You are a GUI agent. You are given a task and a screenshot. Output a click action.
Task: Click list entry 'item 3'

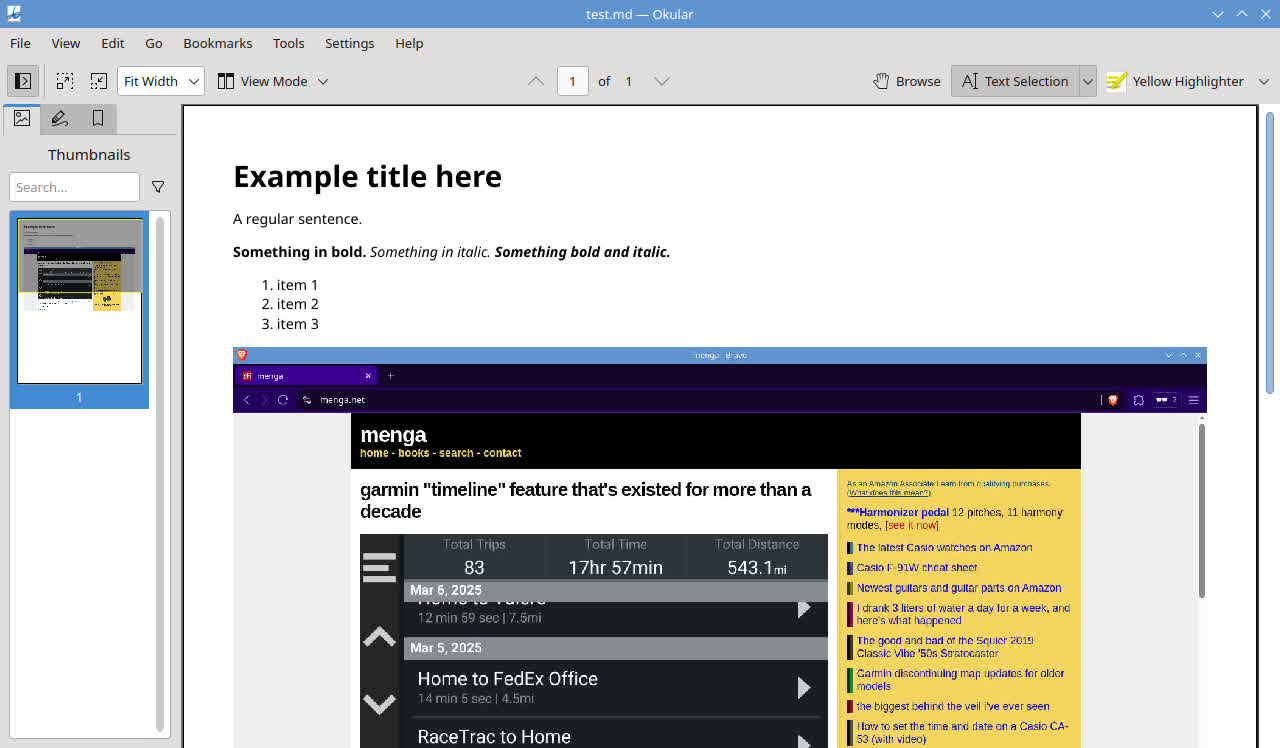298,324
